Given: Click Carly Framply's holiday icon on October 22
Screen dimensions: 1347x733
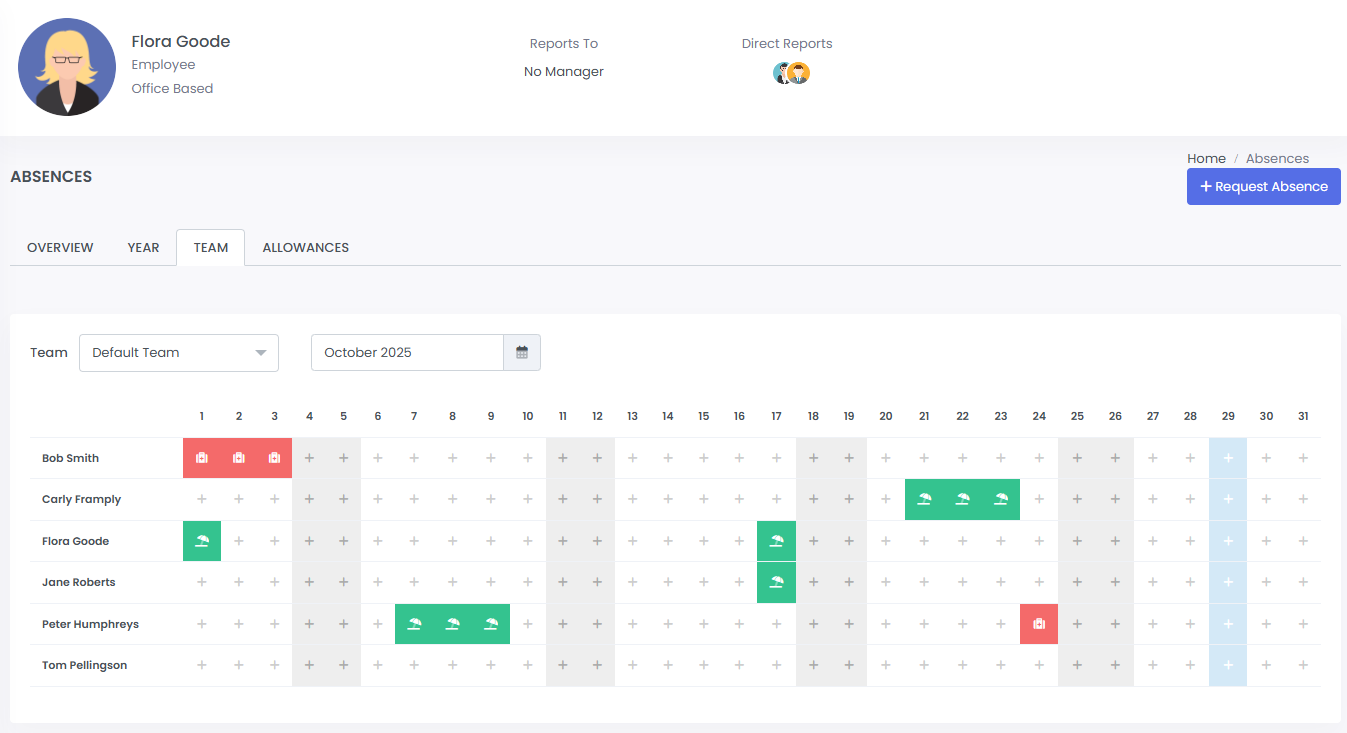Looking at the screenshot, I should [962, 499].
